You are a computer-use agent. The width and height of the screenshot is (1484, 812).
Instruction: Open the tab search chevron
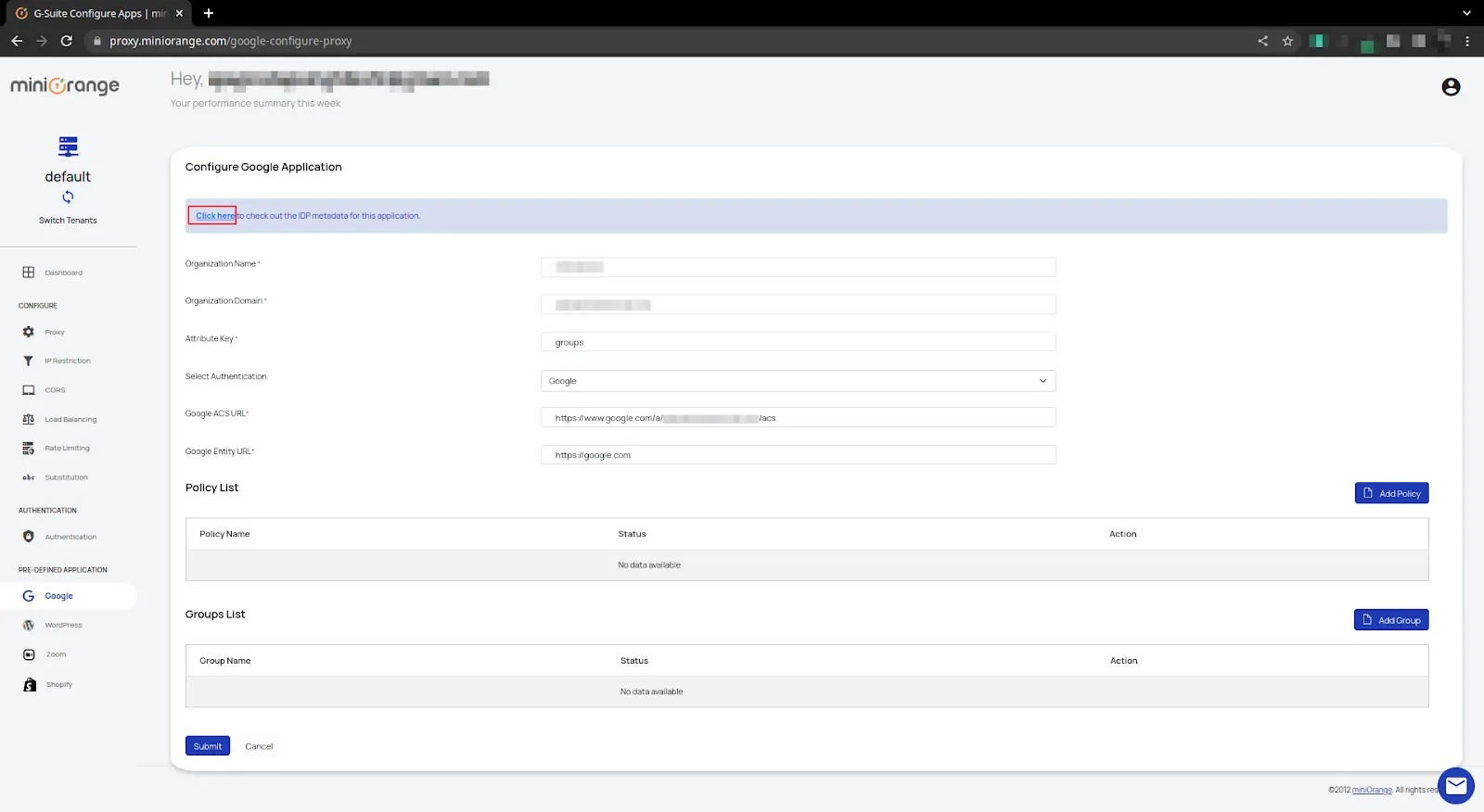[x=1466, y=13]
